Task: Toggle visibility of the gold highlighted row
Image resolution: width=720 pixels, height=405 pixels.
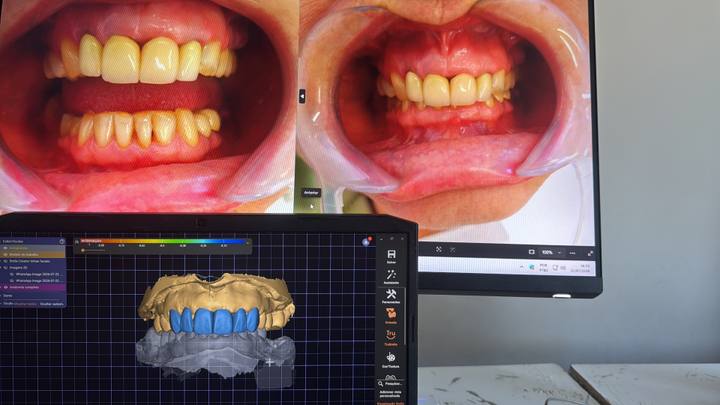Action: pos(6,254)
